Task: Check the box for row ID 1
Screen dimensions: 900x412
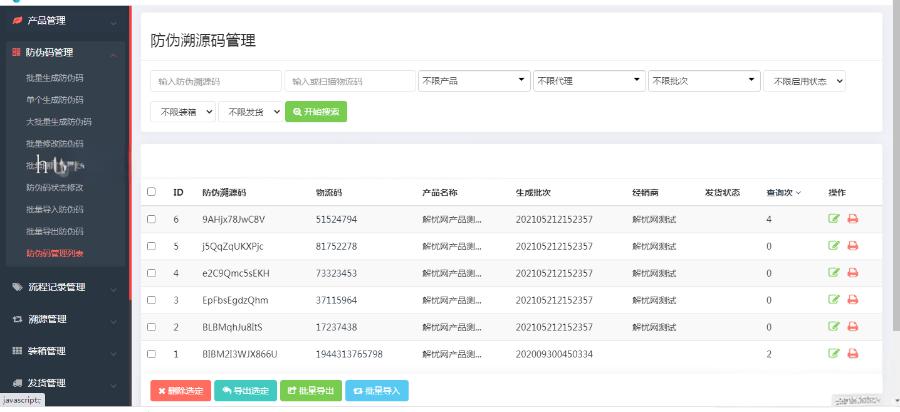Action: pos(151,353)
